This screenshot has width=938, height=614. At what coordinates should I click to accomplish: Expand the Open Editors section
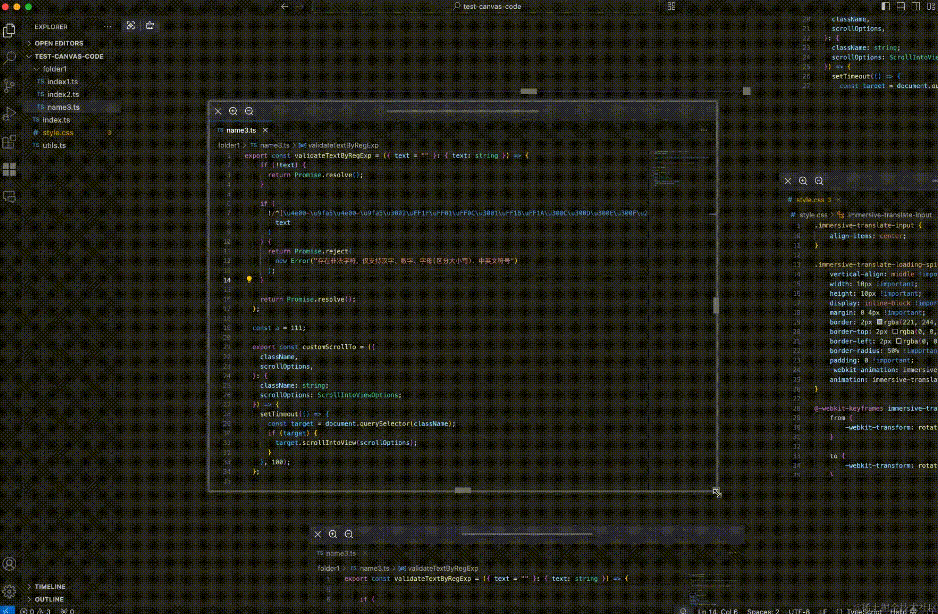[x=72, y=43]
